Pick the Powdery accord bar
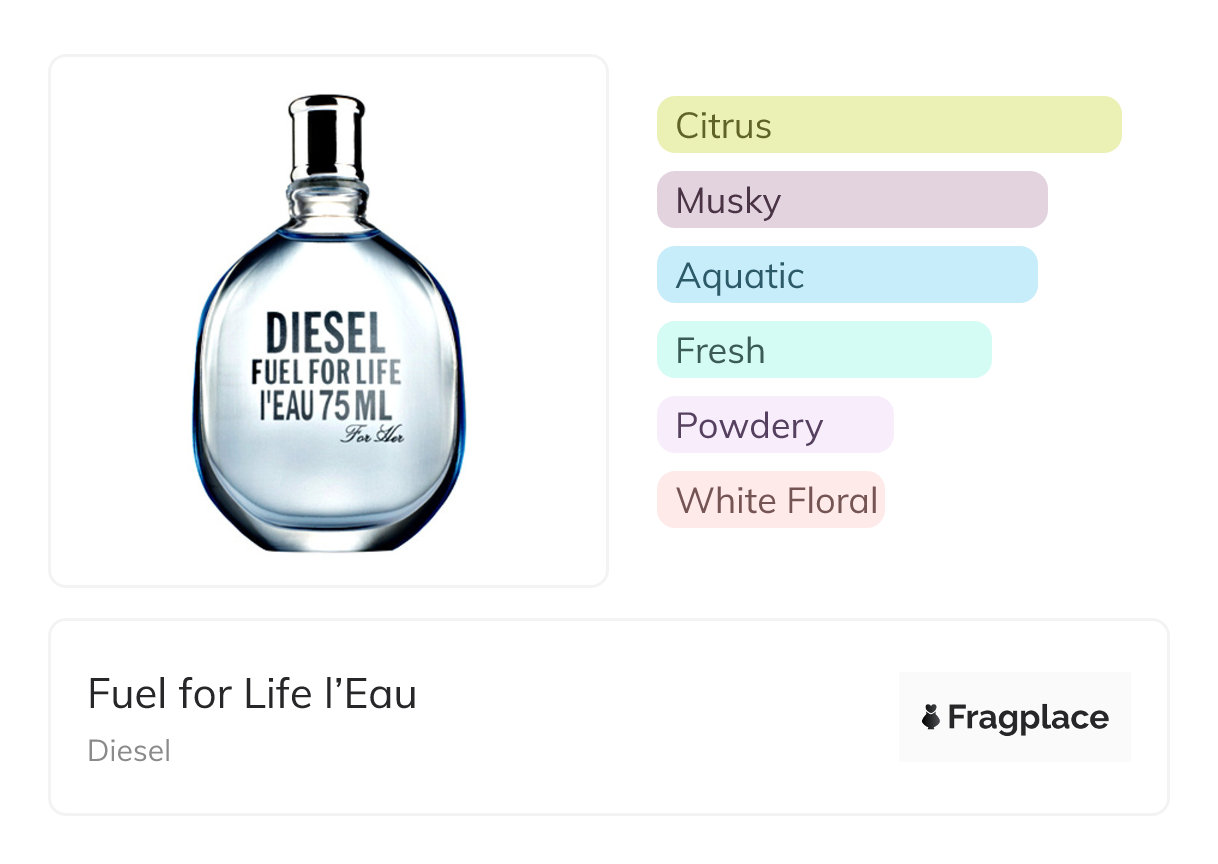 coord(775,425)
